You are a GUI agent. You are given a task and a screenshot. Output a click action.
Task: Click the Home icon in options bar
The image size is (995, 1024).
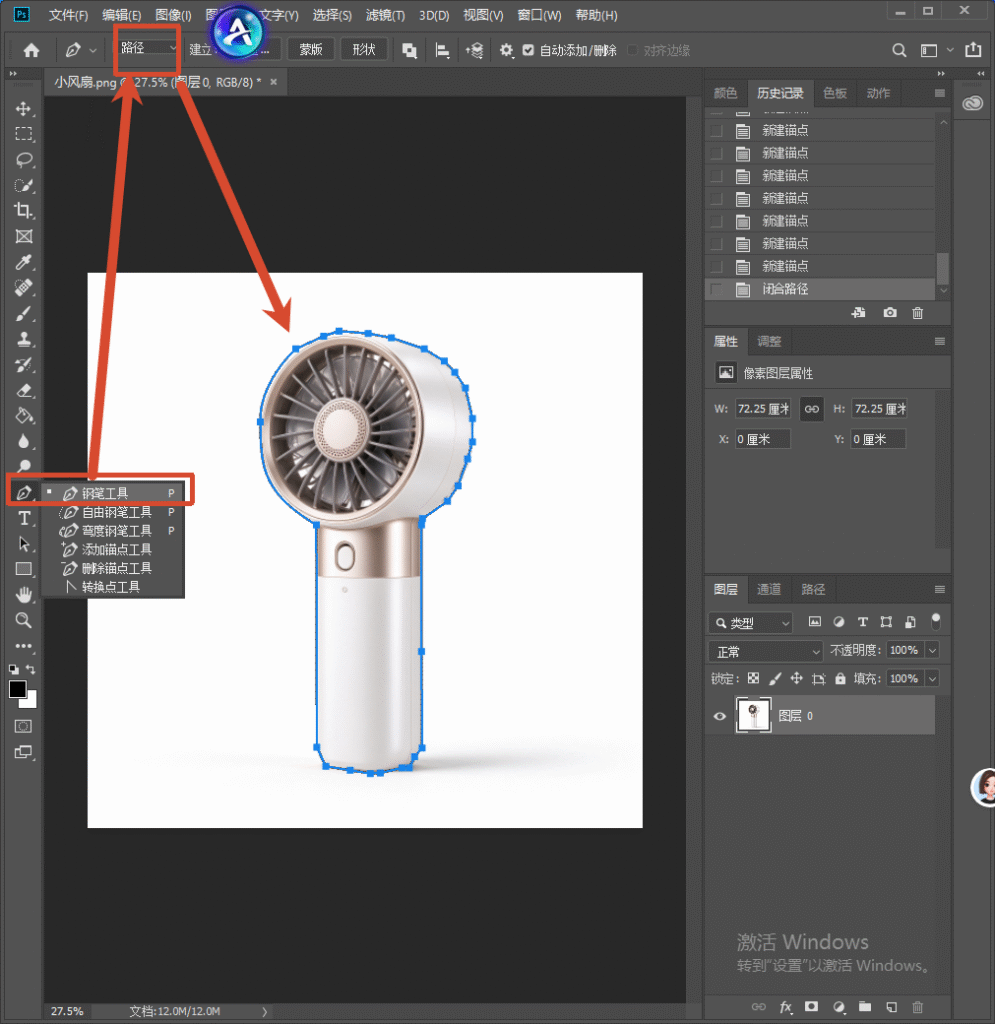[x=31, y=50]
